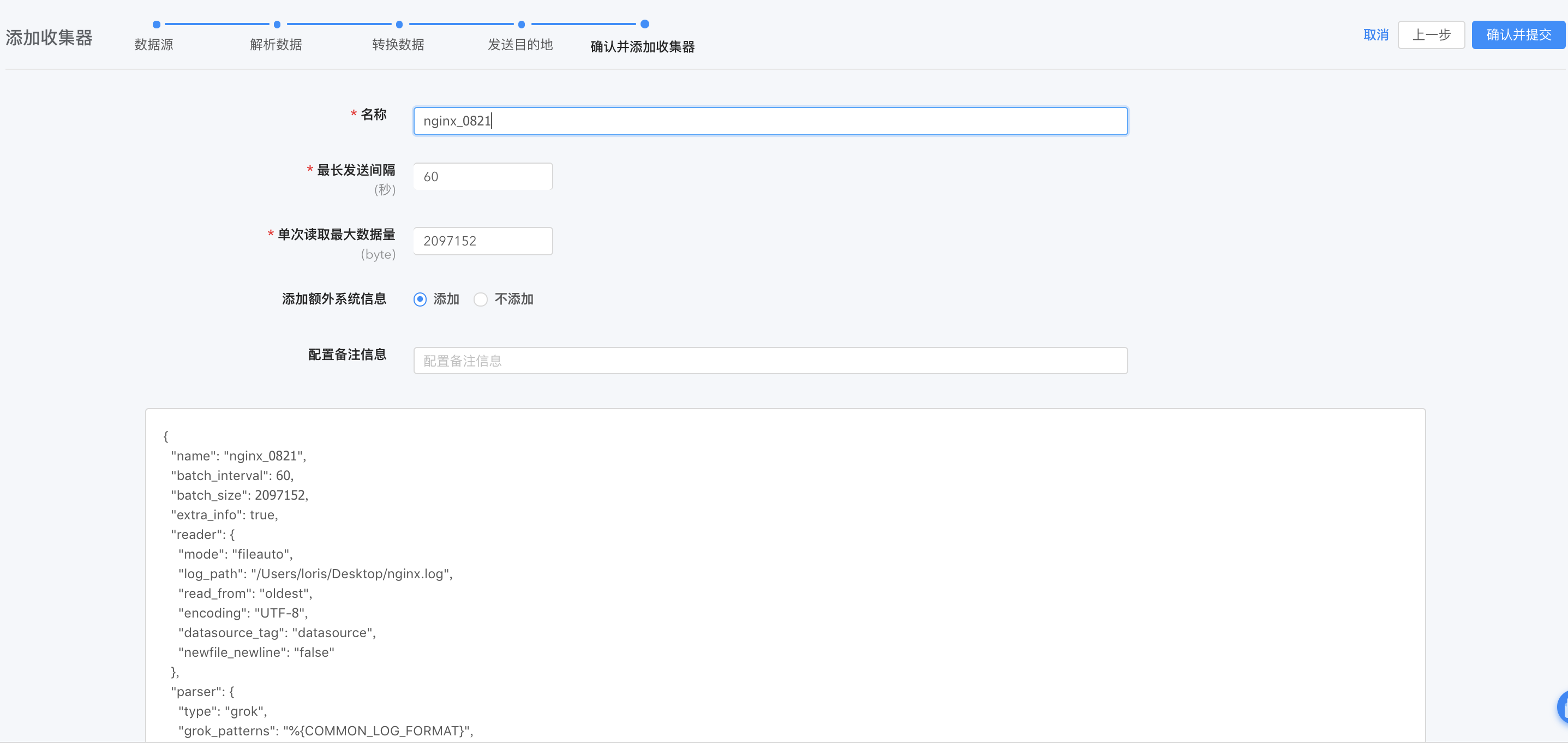Select the 确认并添加收集器 step

coord(643,46)
